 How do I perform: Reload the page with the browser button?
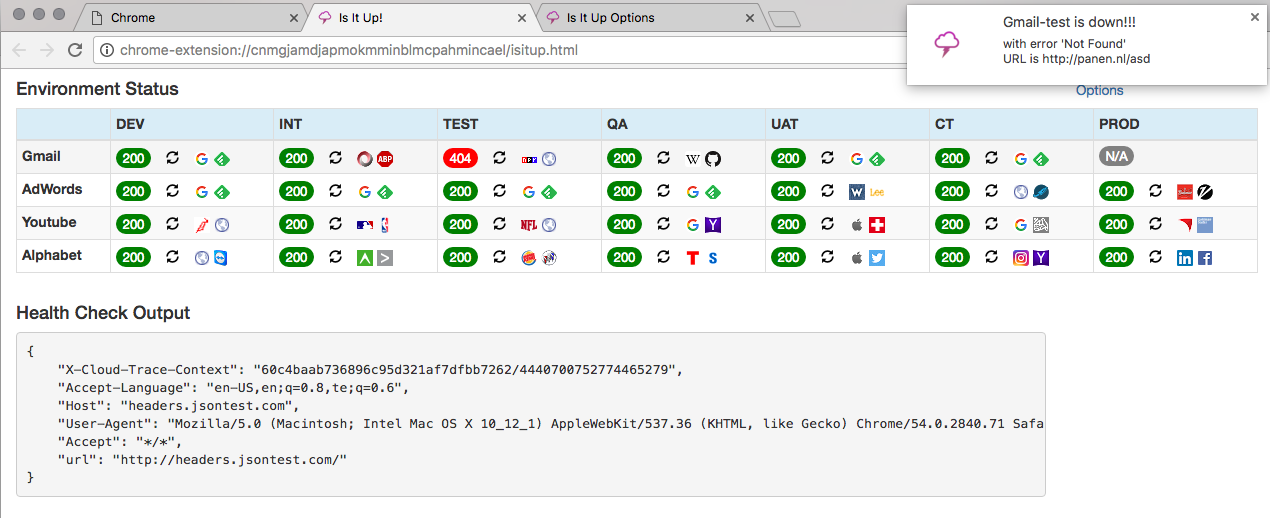75,50
